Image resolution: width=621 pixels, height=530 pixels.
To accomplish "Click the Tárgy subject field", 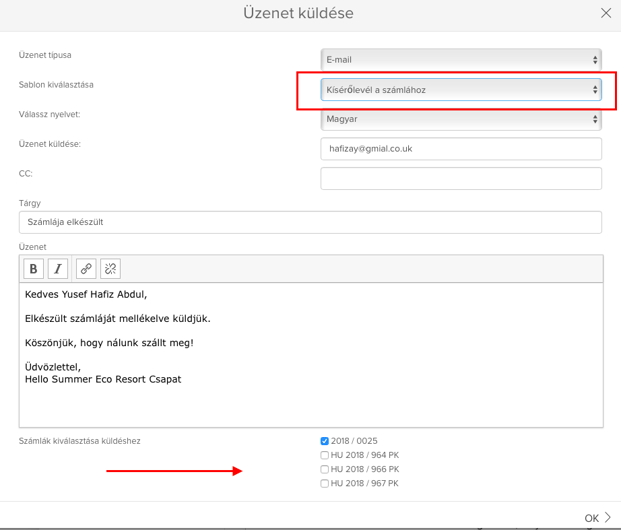I will coord(310,222).
